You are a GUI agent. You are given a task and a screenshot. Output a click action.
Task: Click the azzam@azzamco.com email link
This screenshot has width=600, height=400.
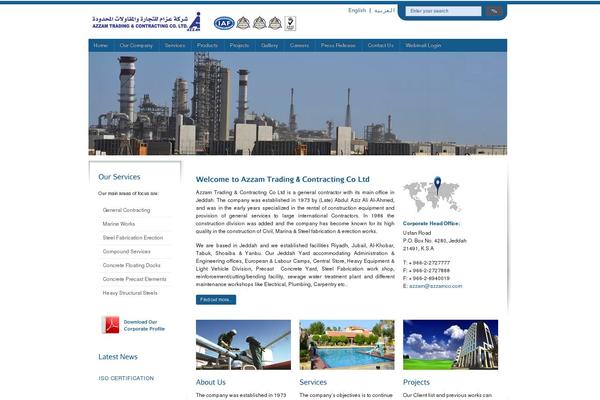coord(435,286)
